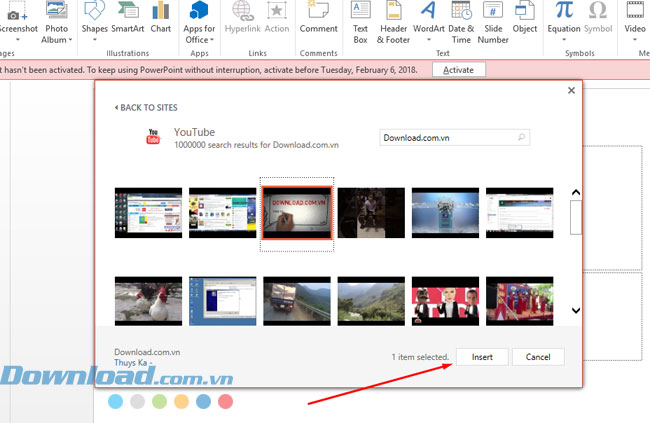Click the Hyperlink icon
Screen dimensions: 650x423
click(243, 10)
